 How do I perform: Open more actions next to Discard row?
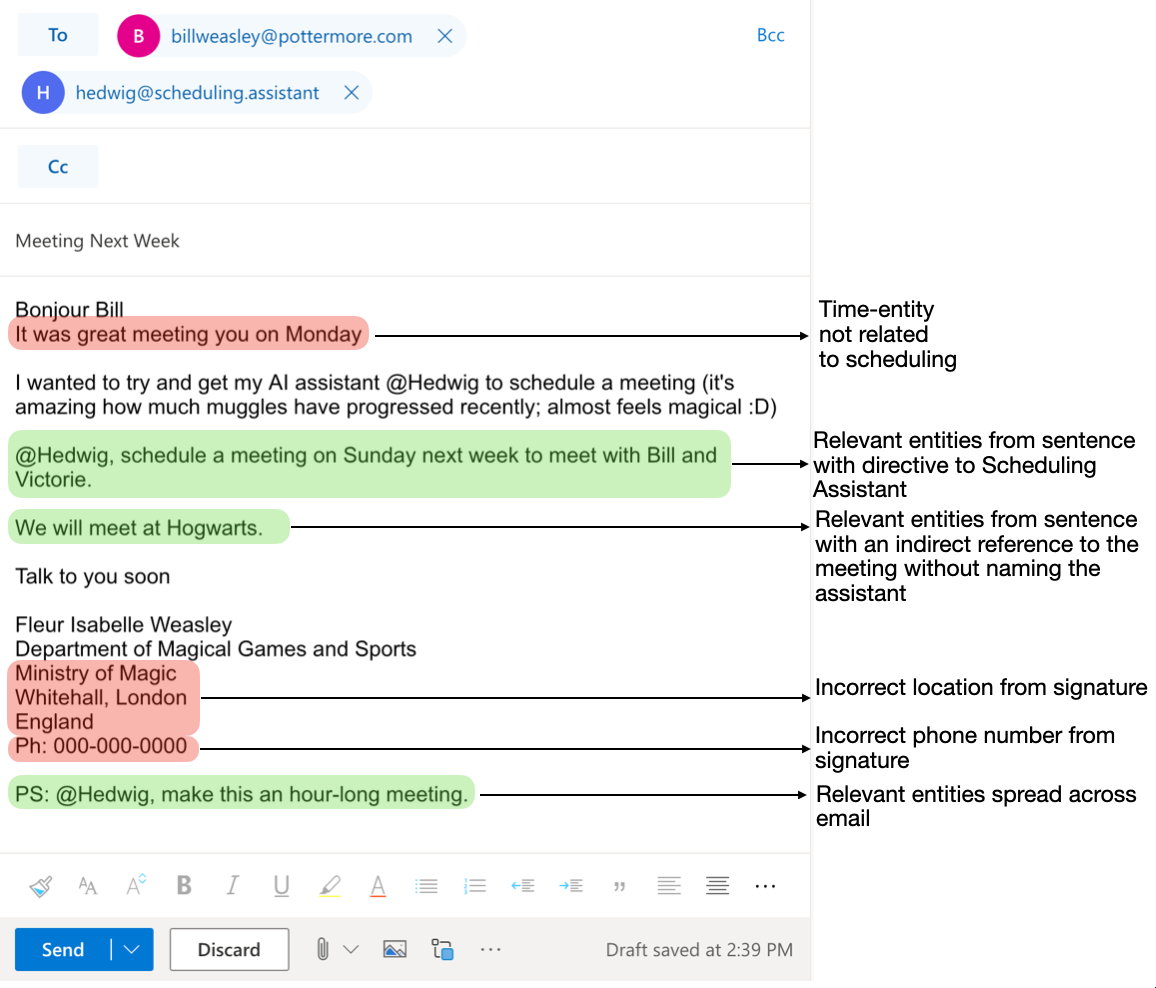point(490,950)
